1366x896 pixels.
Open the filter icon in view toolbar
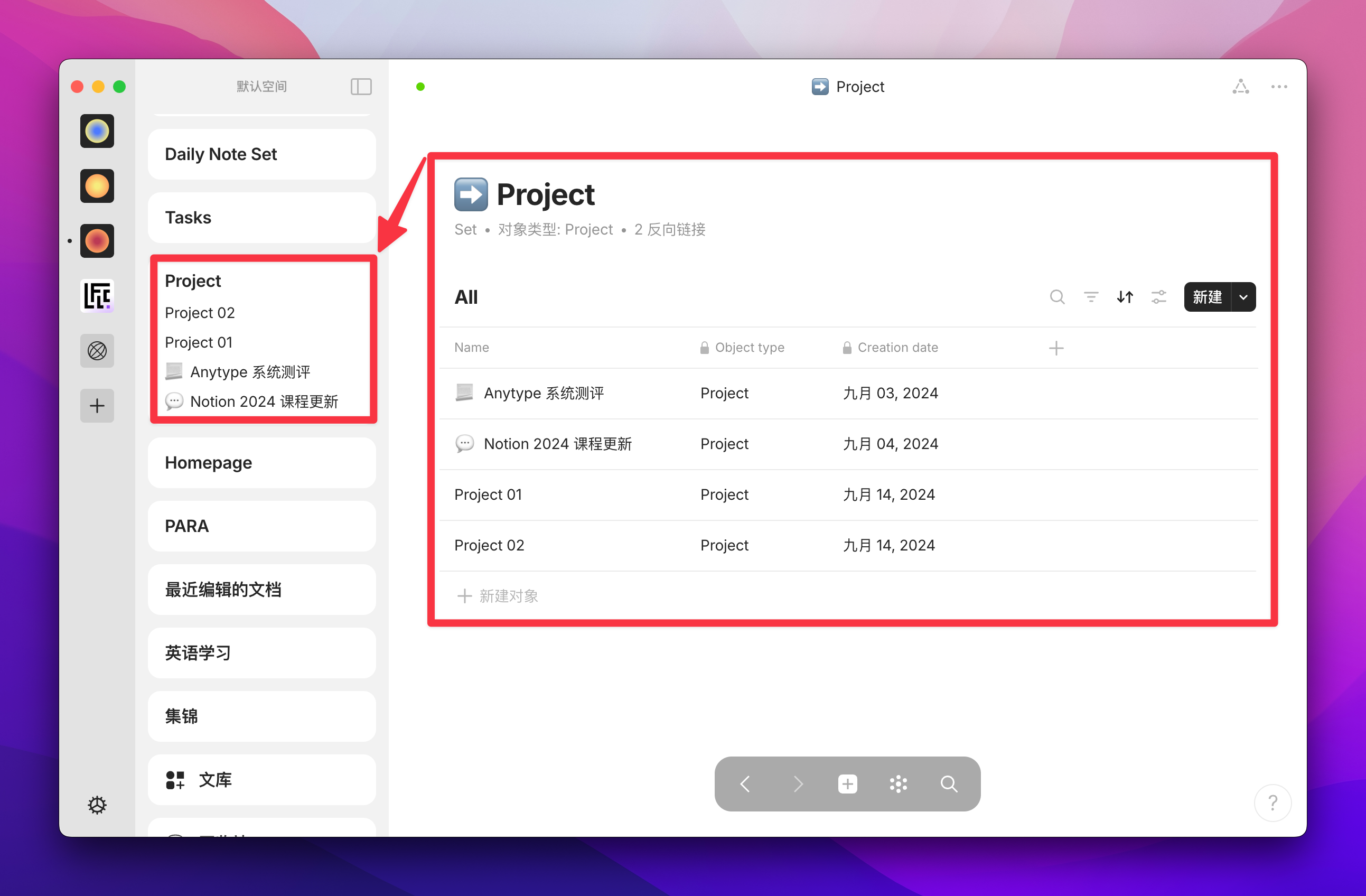click(1091, 297)
